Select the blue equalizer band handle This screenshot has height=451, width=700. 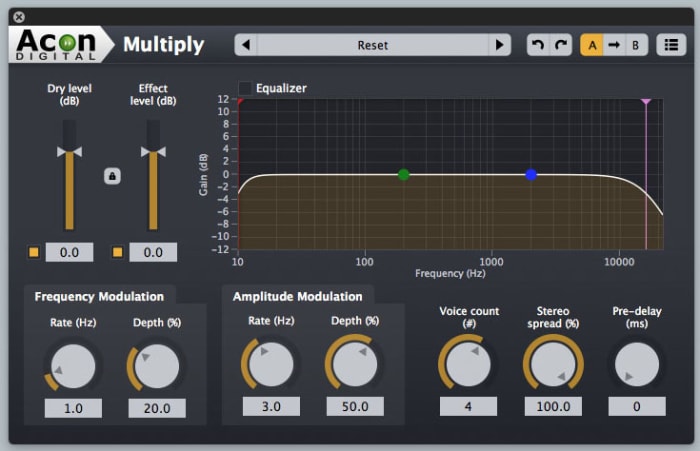[x=531, y=174]
